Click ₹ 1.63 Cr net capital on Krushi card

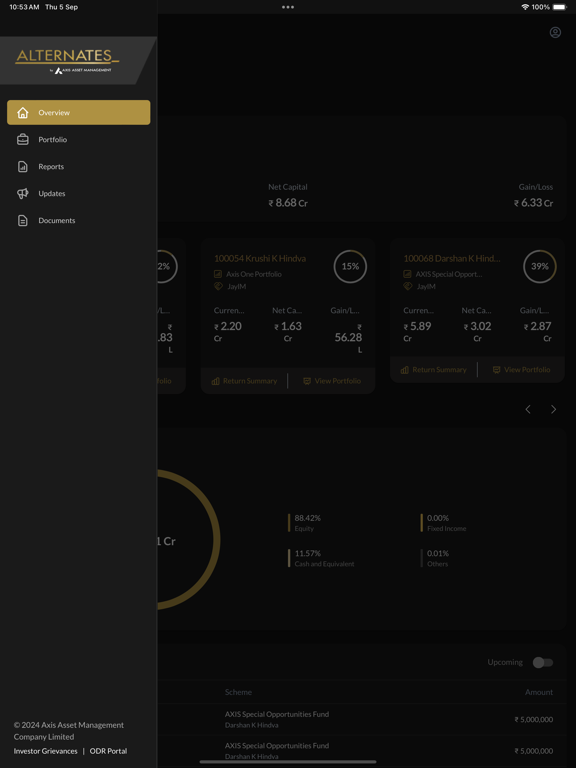[x=288, y=331]
